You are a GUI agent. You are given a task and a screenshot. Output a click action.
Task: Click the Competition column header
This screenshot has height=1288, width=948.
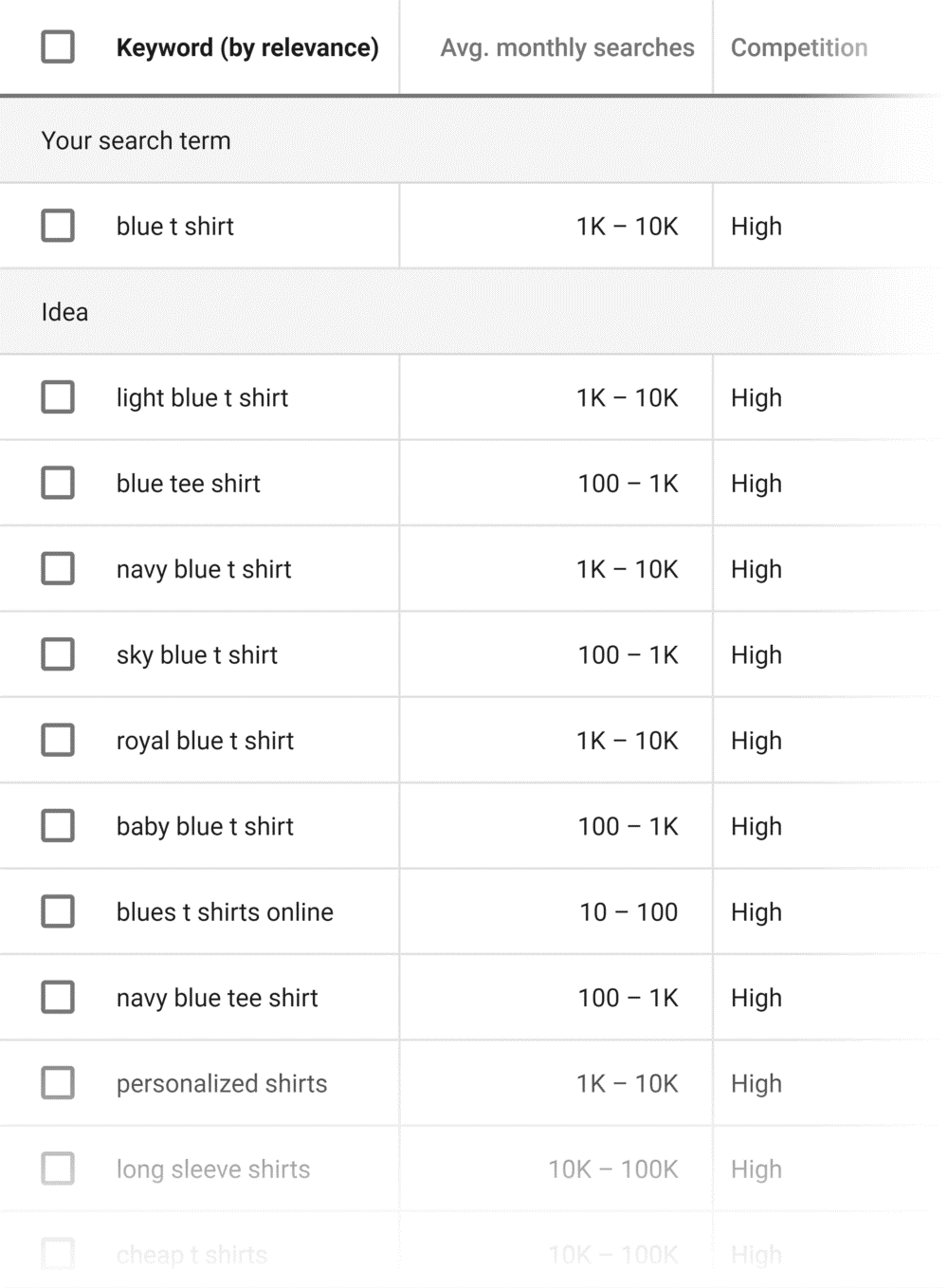(x=798, y=47)
